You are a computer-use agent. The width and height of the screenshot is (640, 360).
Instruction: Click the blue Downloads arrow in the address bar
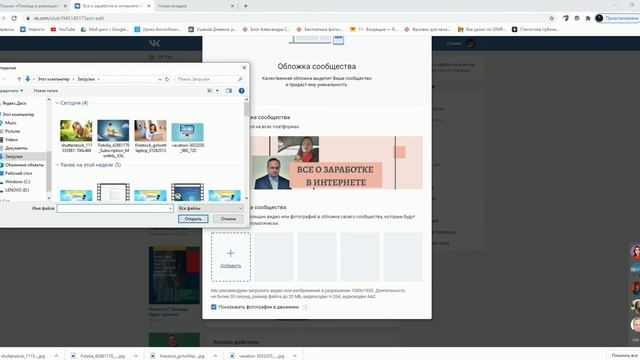pos(28,79)
